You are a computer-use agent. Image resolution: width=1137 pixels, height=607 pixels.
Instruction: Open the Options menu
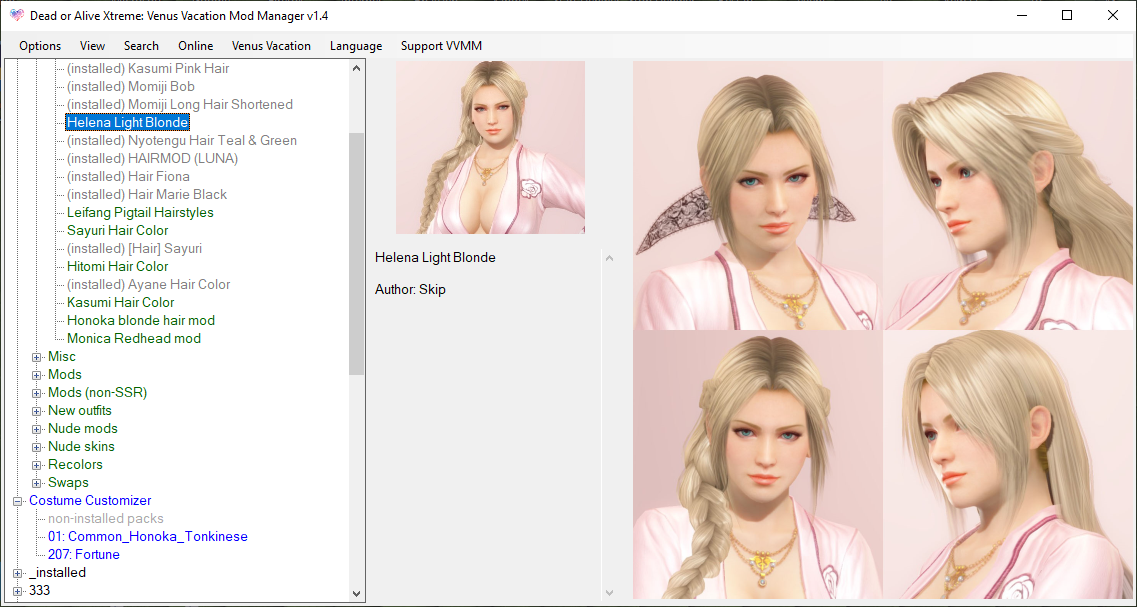coord(40,46)
